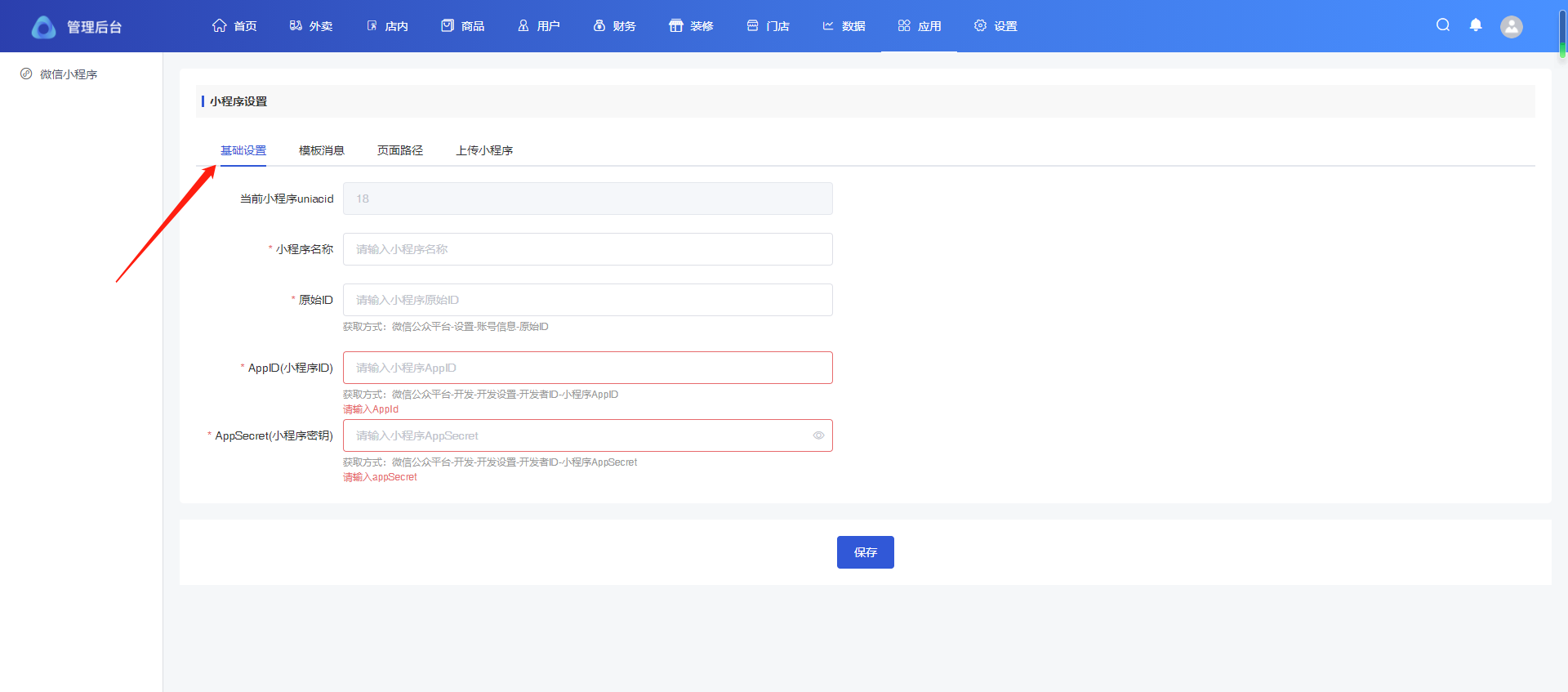The width and height of the screenshot is (1568, 692).
Task: Select 微信小程序 in the sidebar
Action: click(69, 74)
